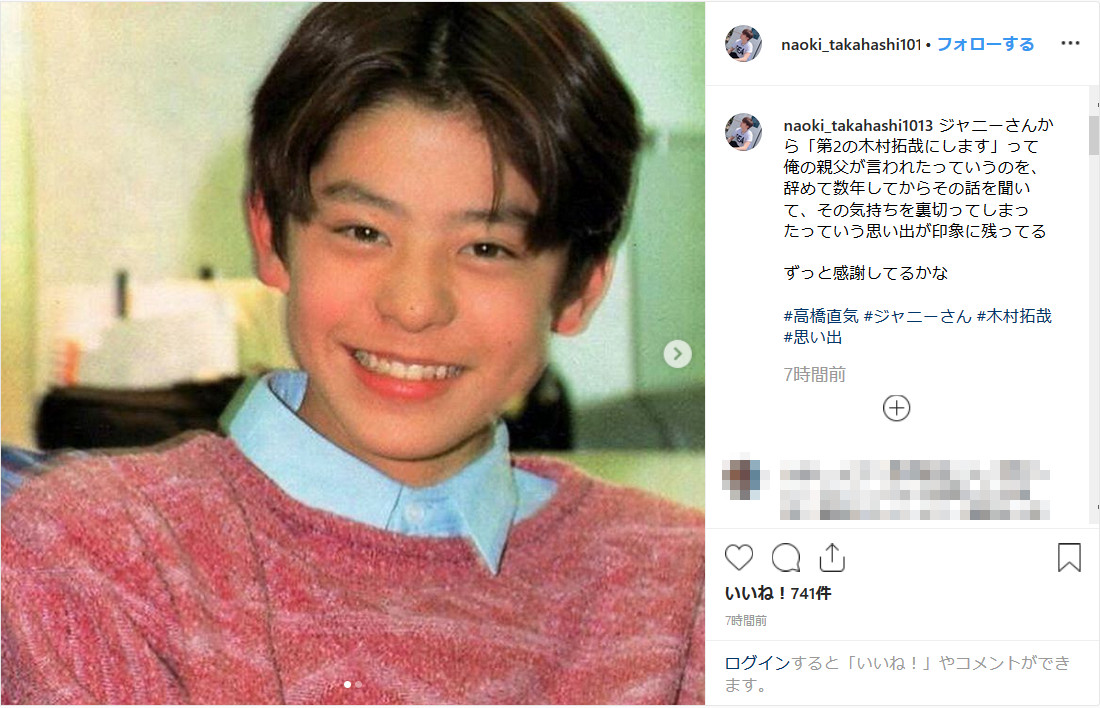Open comments via the speech bubble icon
Image resolution: width=1100 pixels, height=708 pixels.
pyautogui.click(x=786, y=558)
